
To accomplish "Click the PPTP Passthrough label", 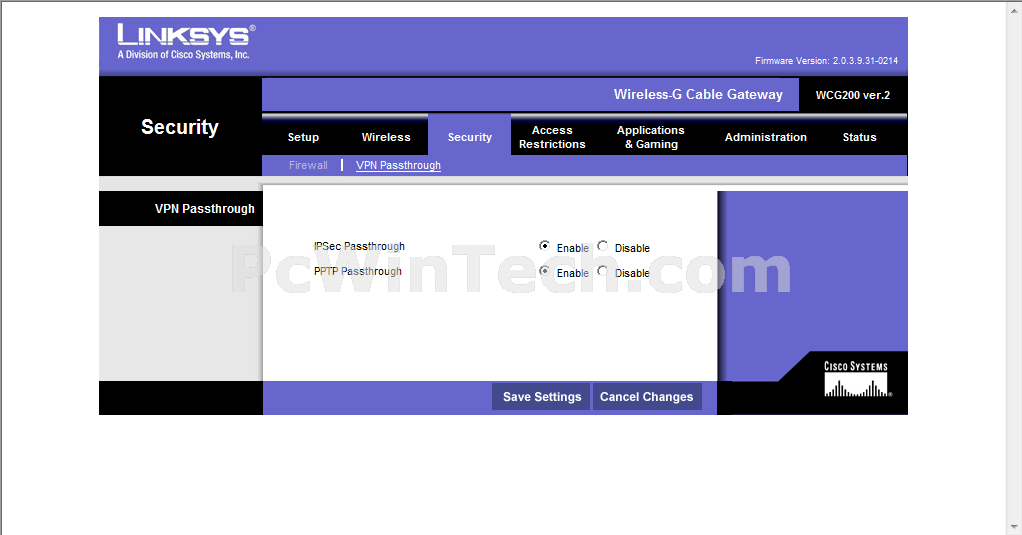I will tap(358, 271).
